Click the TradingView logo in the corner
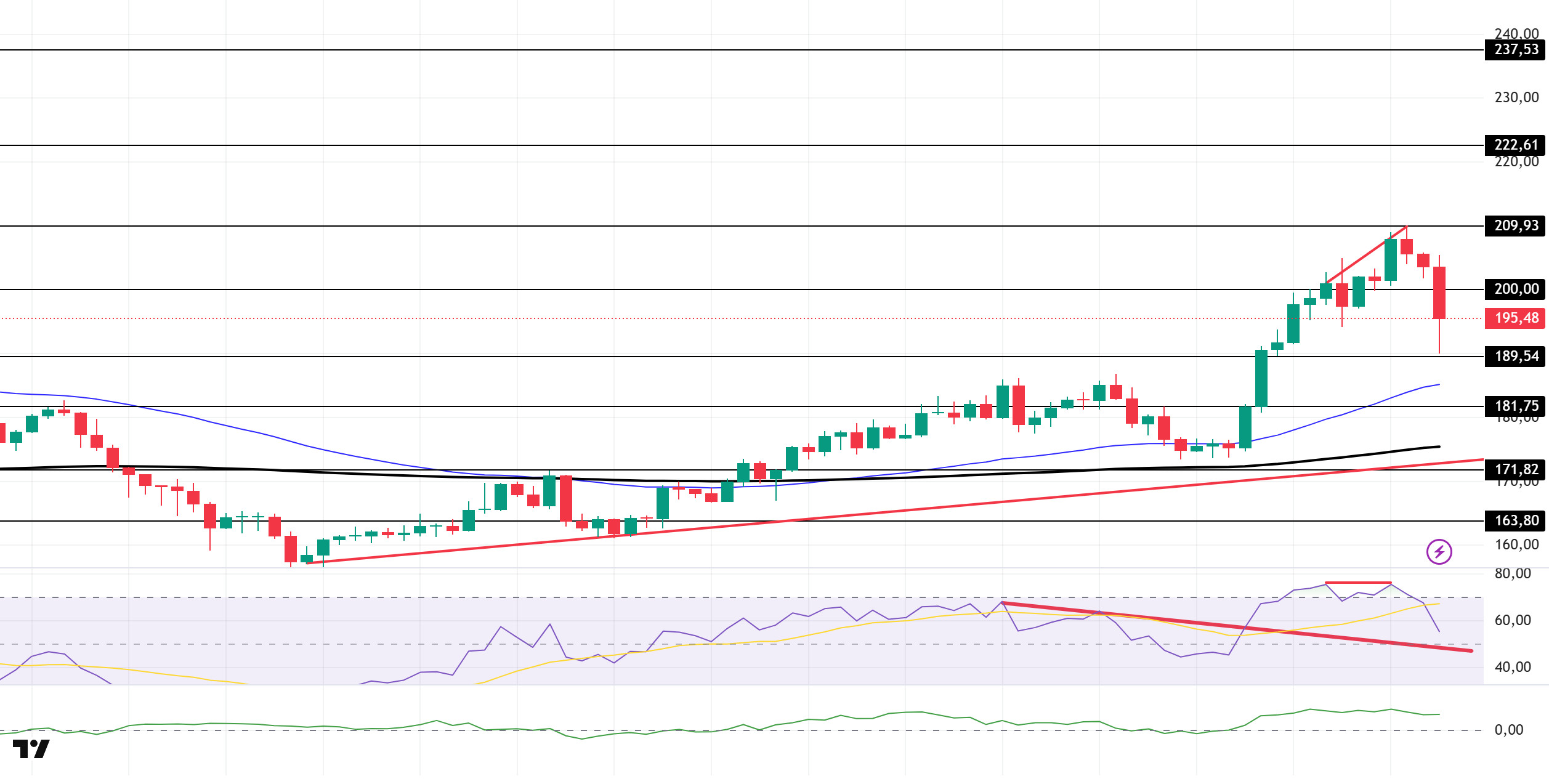The image size is (1549, 784). [x=31, y=749]
